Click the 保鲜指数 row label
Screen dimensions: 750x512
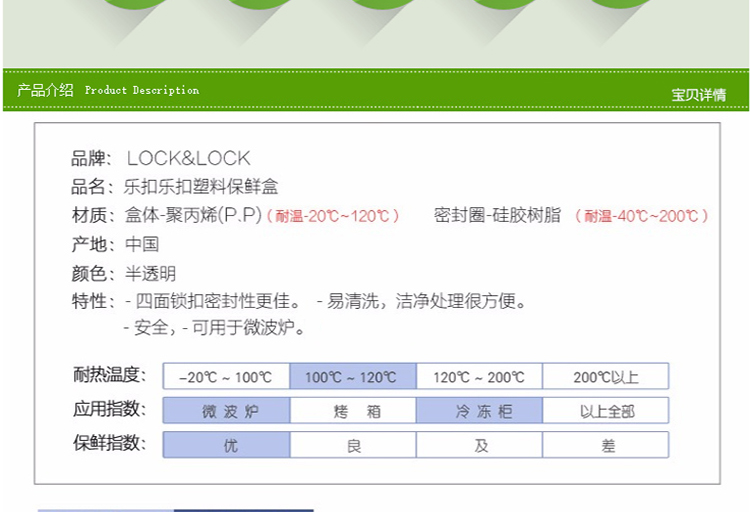(x=110, y=443)
